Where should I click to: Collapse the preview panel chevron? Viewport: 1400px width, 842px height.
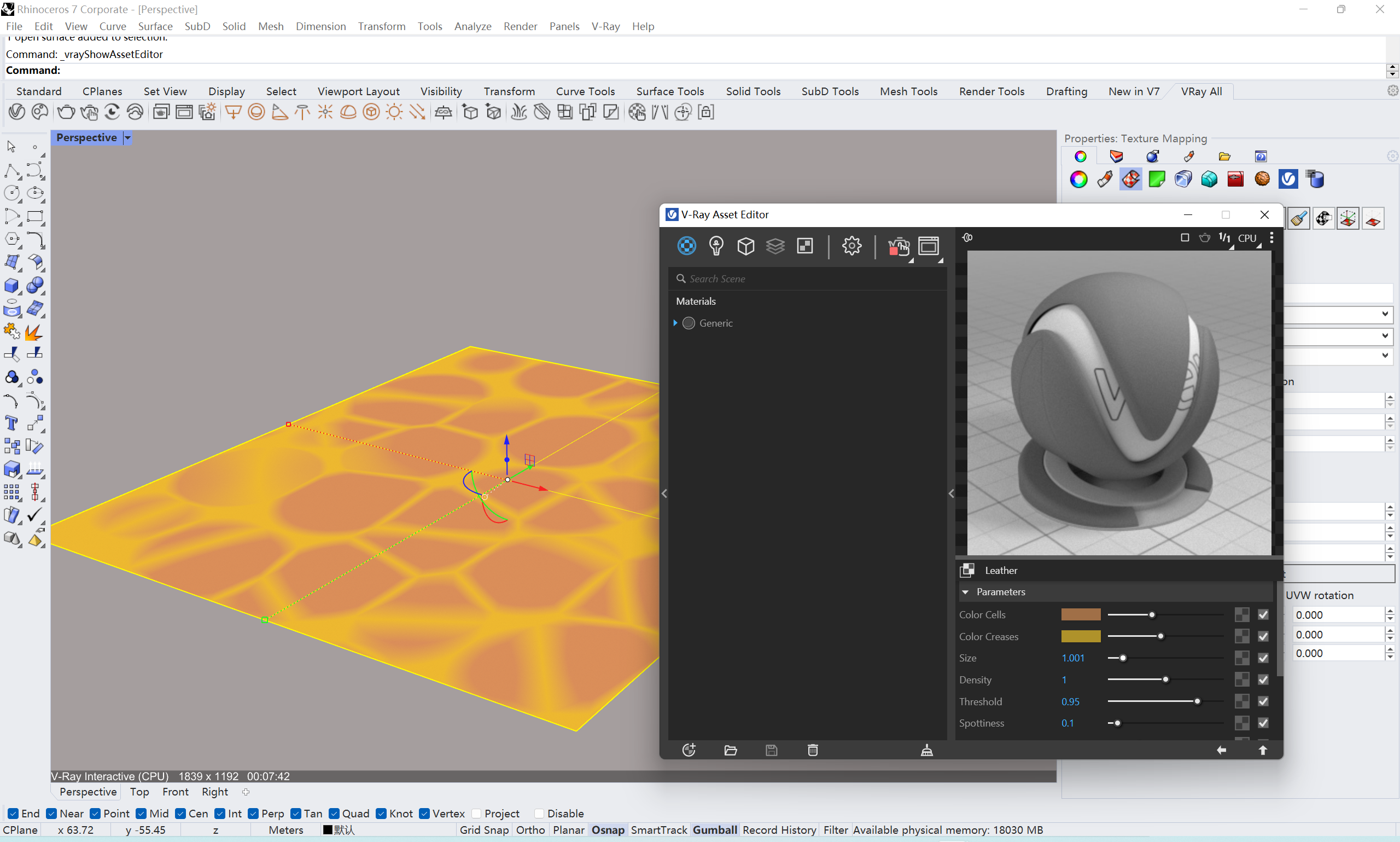coord(952,493)
